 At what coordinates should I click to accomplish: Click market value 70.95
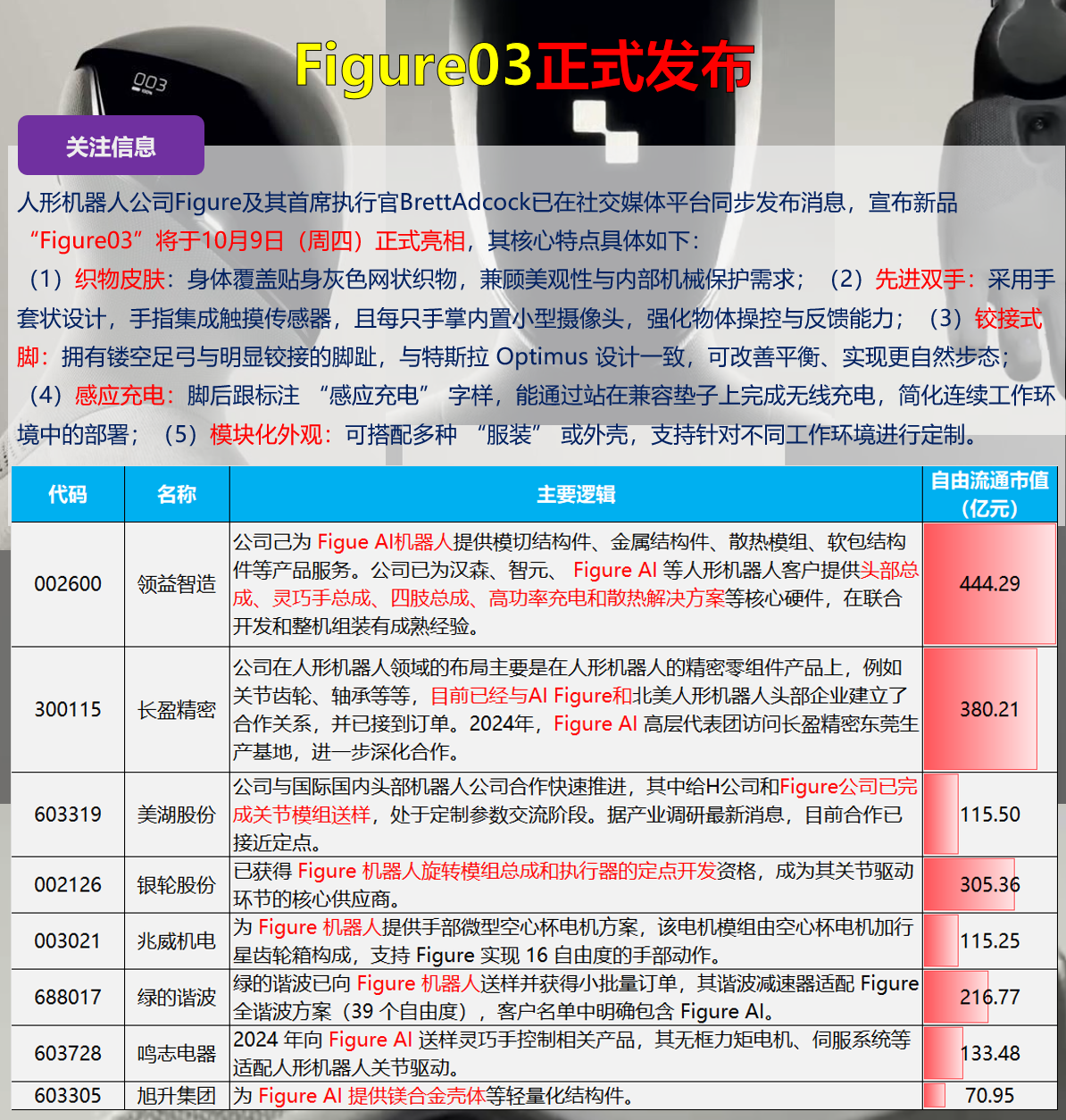point(989,1095)
